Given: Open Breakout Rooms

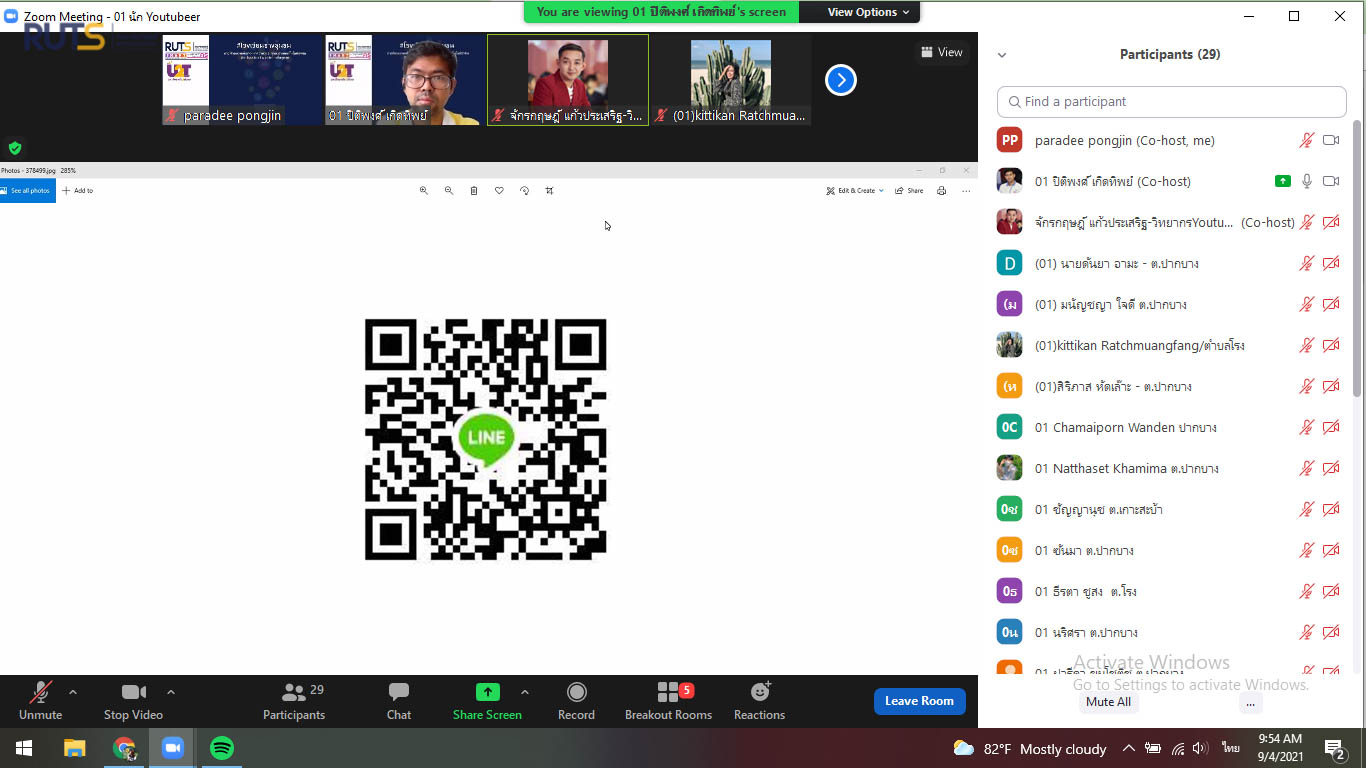Looking at the screenshot, I should tap(668, 701).
